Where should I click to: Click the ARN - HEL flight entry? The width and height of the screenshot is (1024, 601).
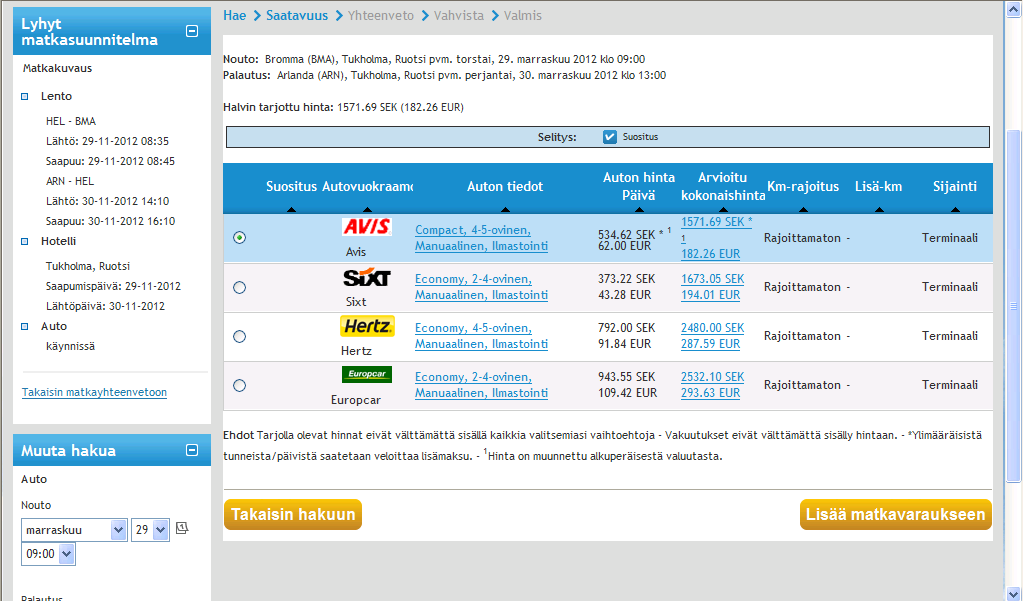pyautogui.click(x=70, y=182)
